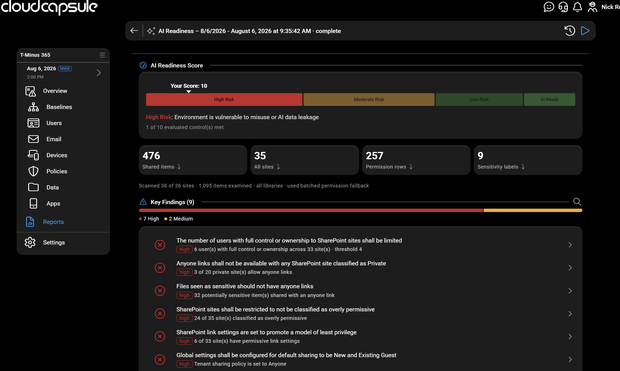Viewport: 620px width, 371px height.
Task: Filter findings by 2 Medium
Action: coord(179,219)
